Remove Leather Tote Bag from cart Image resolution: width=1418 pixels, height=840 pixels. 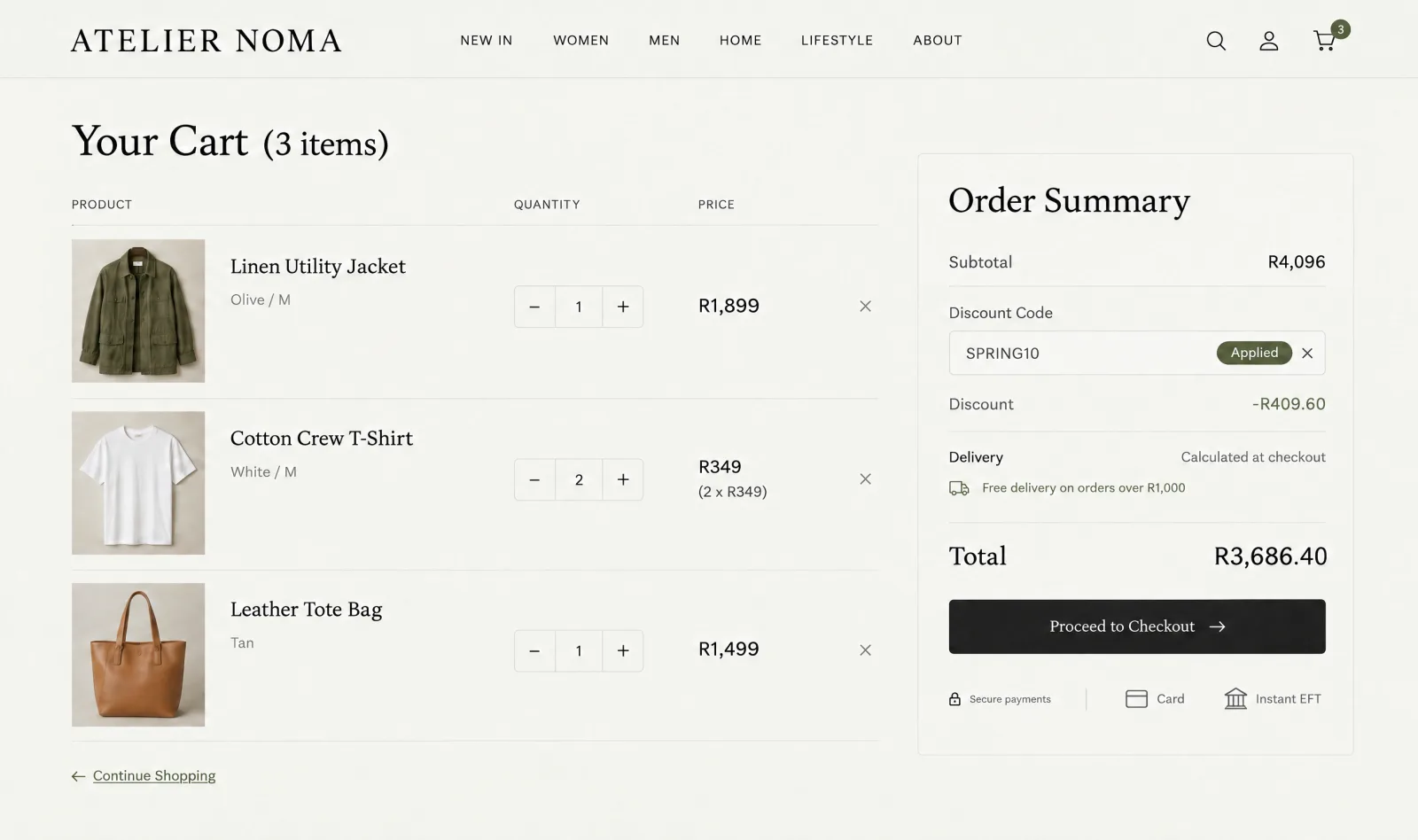866,650
